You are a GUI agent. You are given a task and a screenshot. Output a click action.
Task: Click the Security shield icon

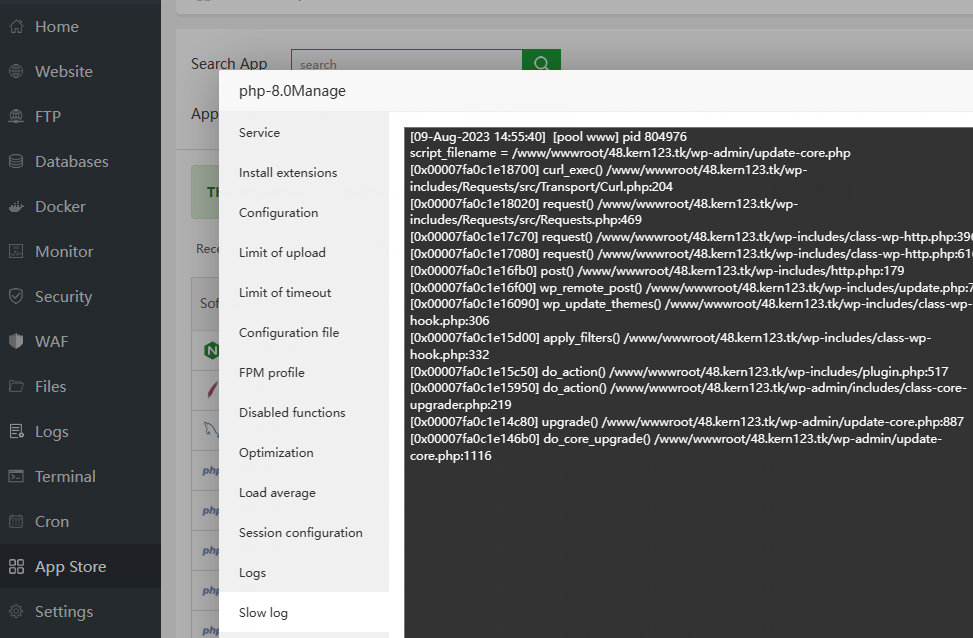click(16, 297)
